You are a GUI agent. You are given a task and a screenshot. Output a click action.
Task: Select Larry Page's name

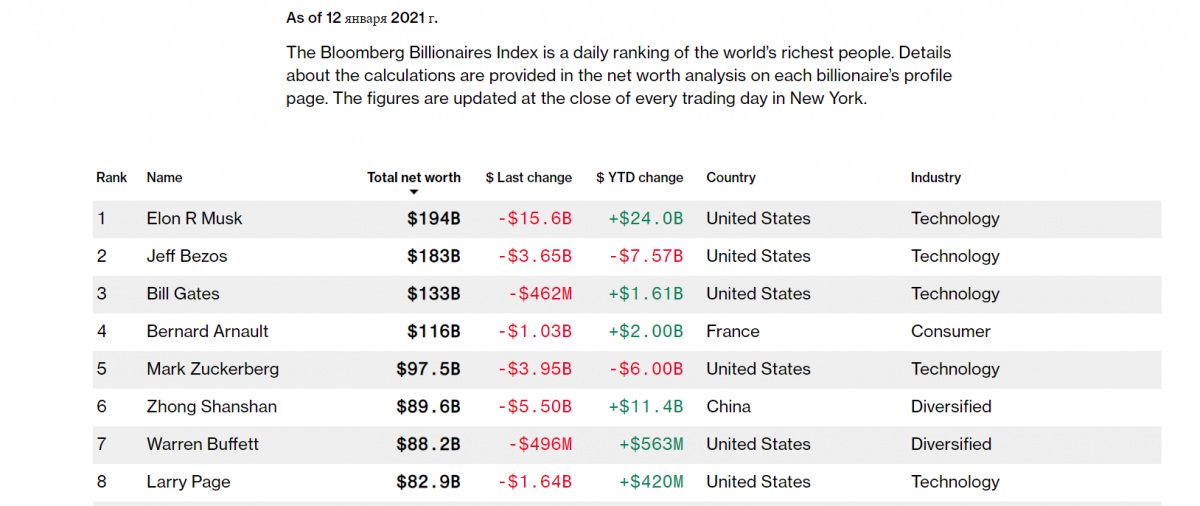[188, 482]
